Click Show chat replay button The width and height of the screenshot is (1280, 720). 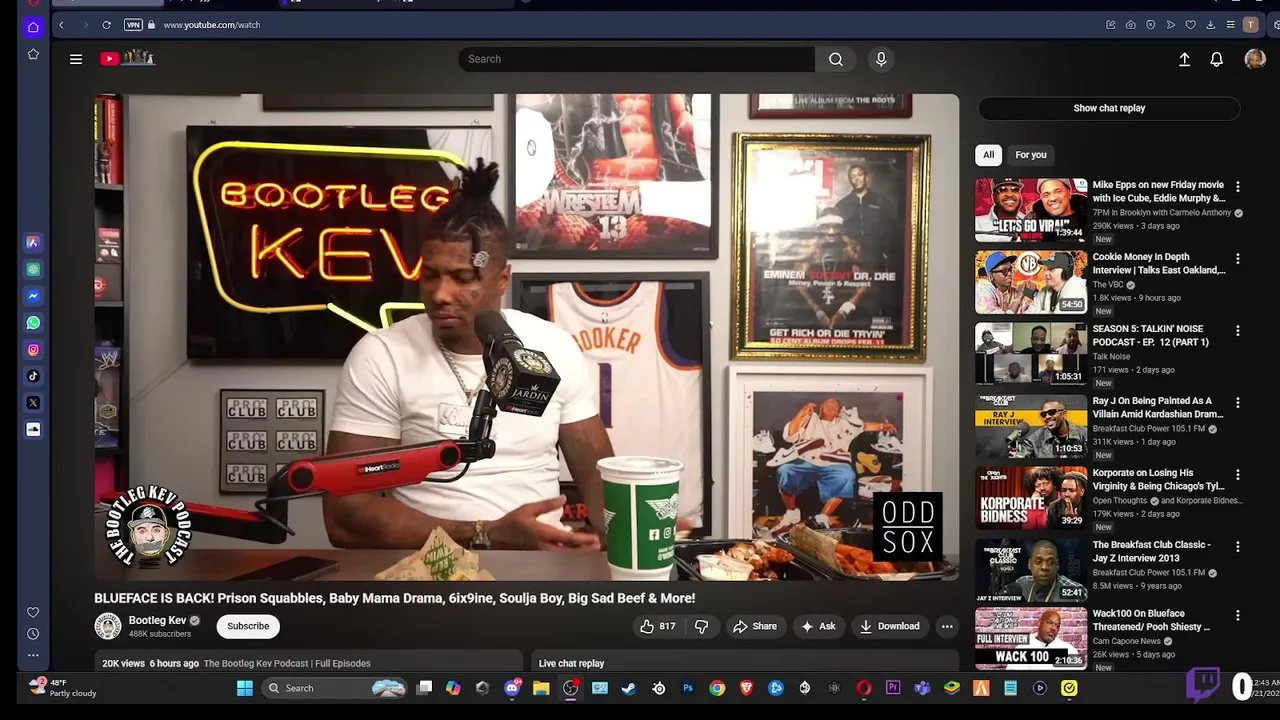[1109, 108]
